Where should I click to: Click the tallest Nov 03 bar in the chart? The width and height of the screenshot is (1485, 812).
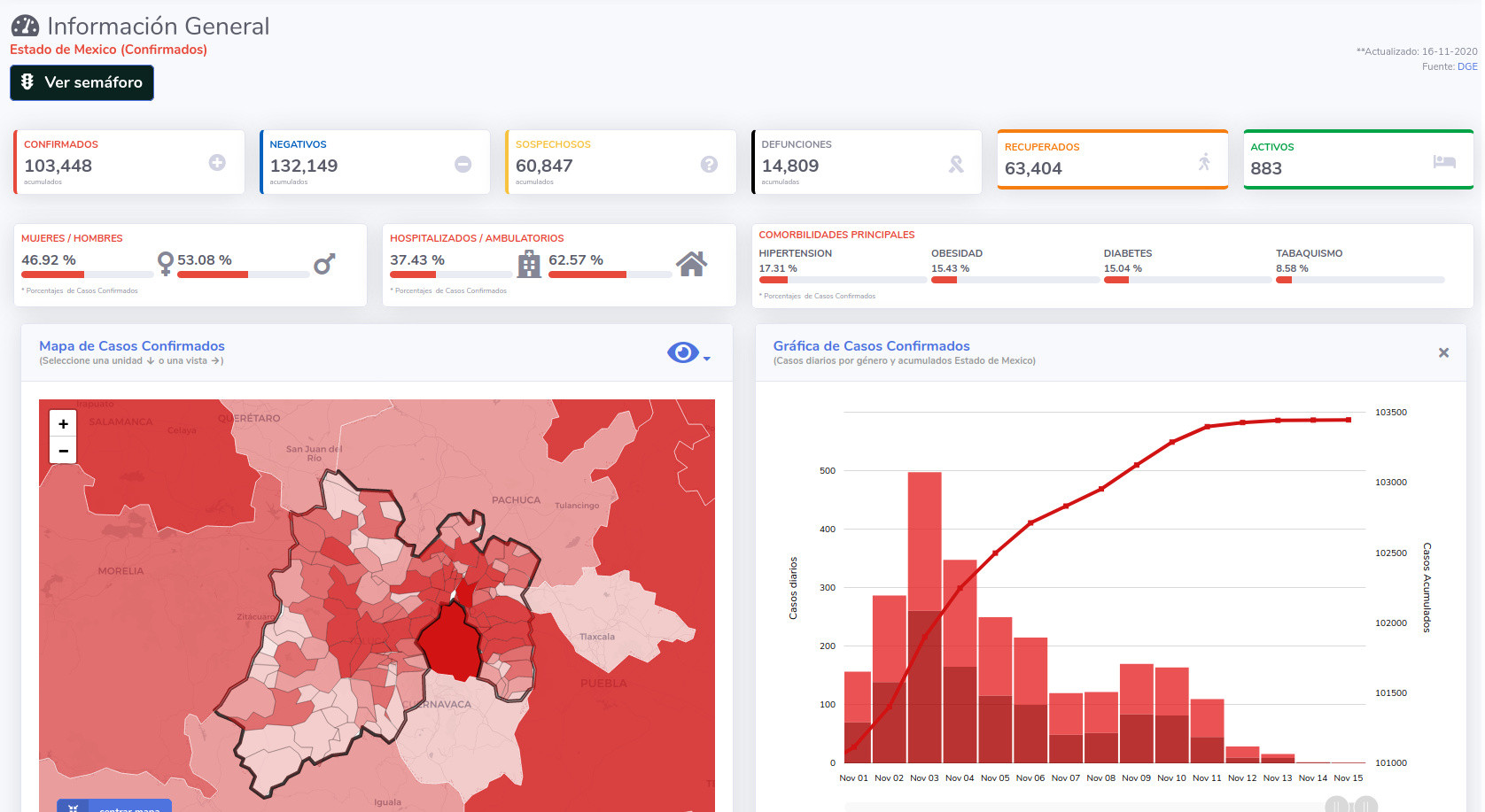(924, 617)
